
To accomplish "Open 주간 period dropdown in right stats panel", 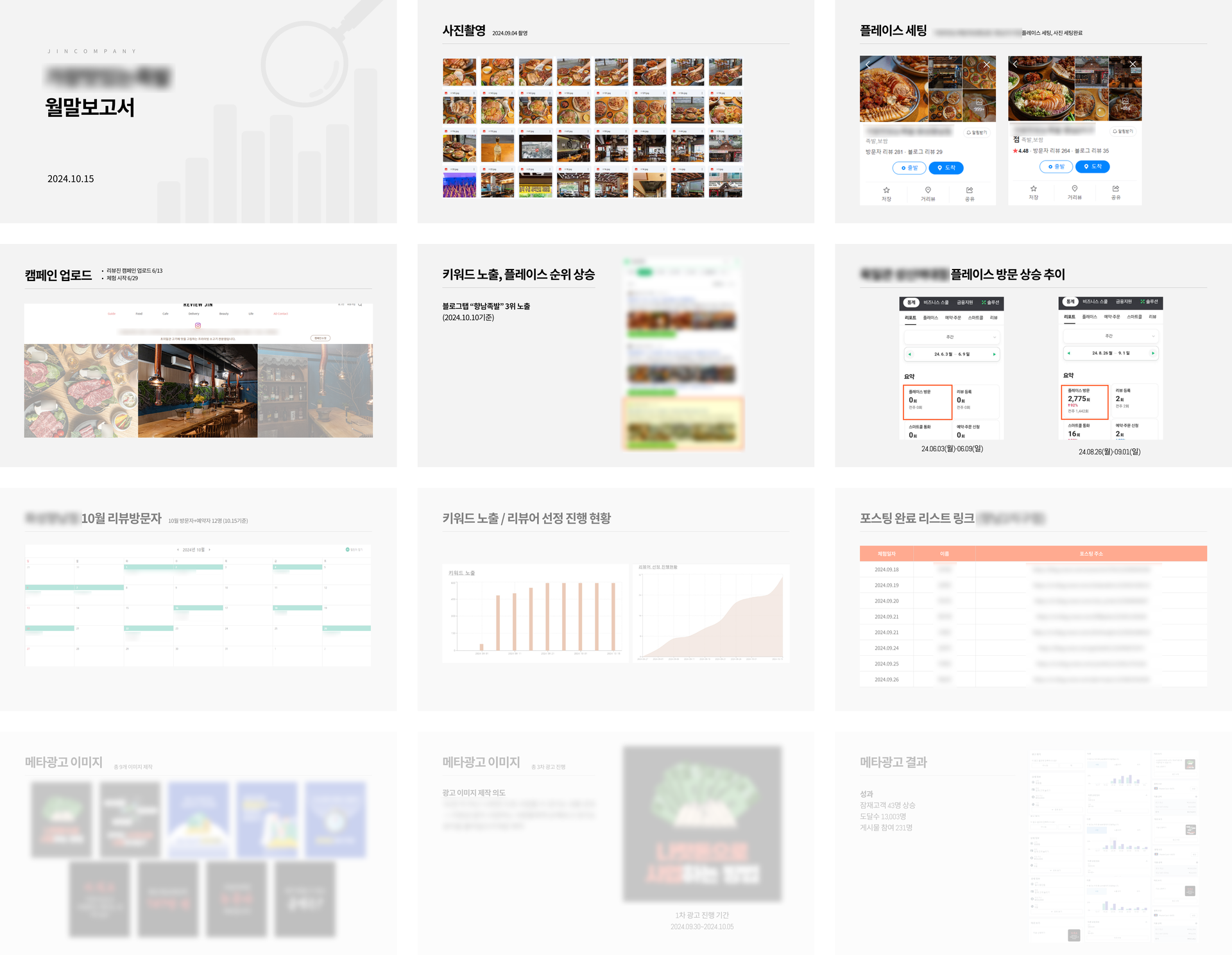I will 1110,336.
